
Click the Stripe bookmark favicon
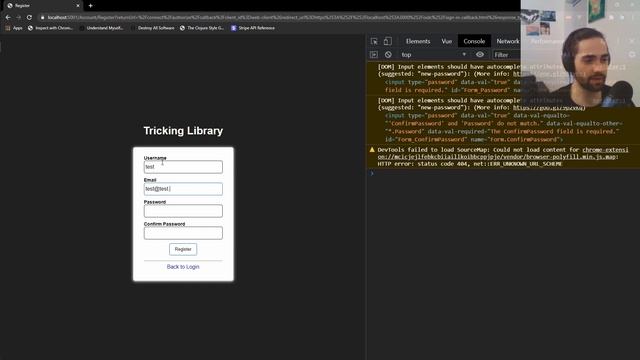(x=233, y=28)
